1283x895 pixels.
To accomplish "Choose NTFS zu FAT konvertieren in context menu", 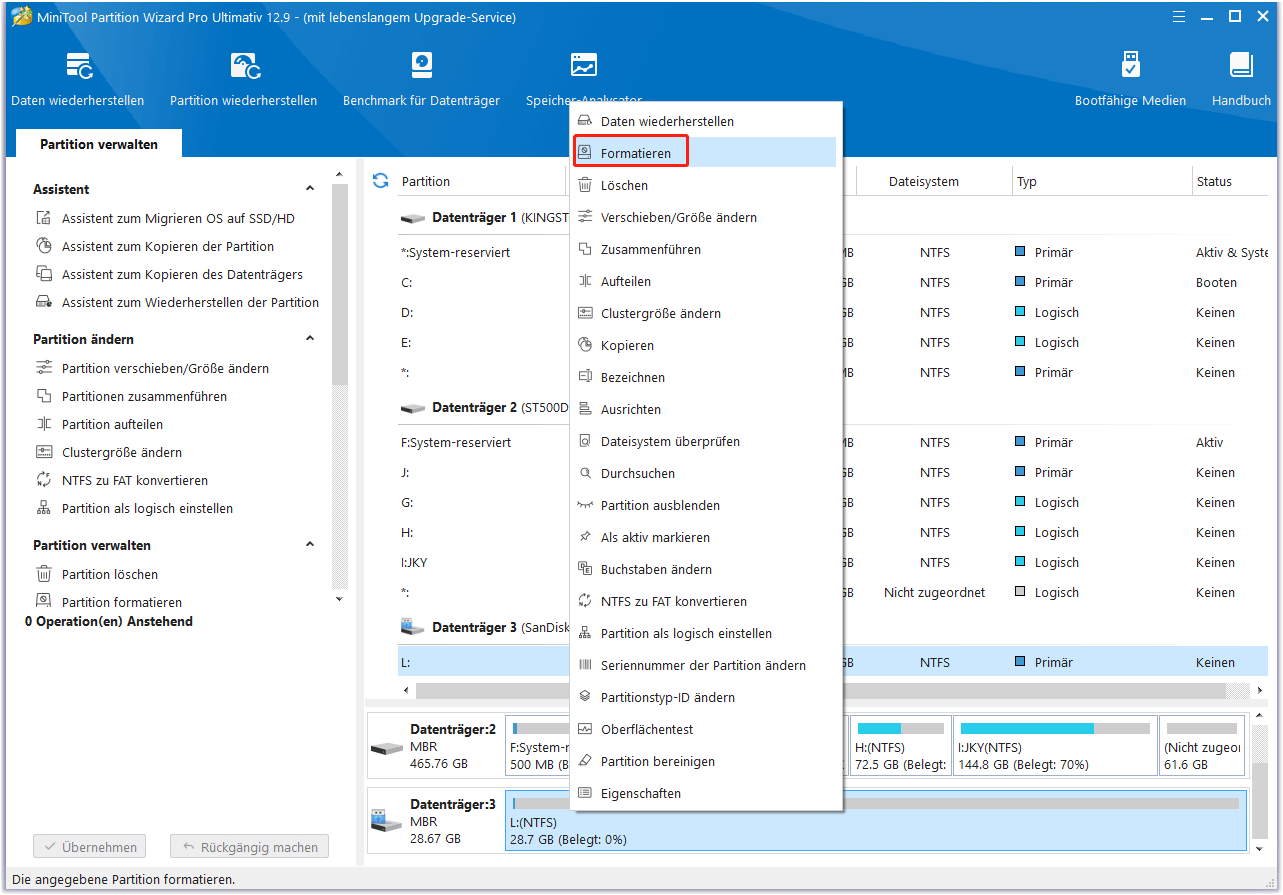I will click(704, 601).
